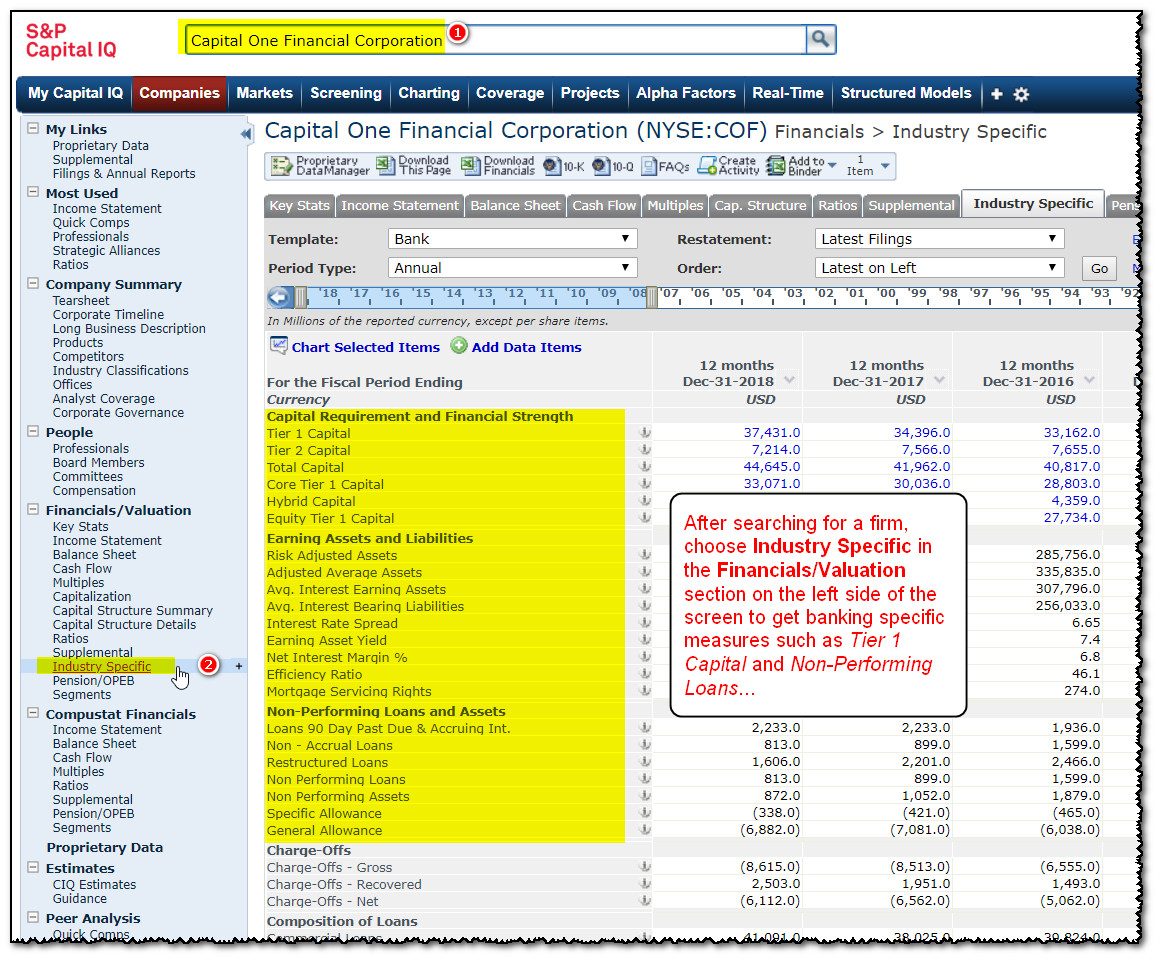1160x961 pixels.
Task: Switch to the Ratios tab
Action: pos(837,206)
